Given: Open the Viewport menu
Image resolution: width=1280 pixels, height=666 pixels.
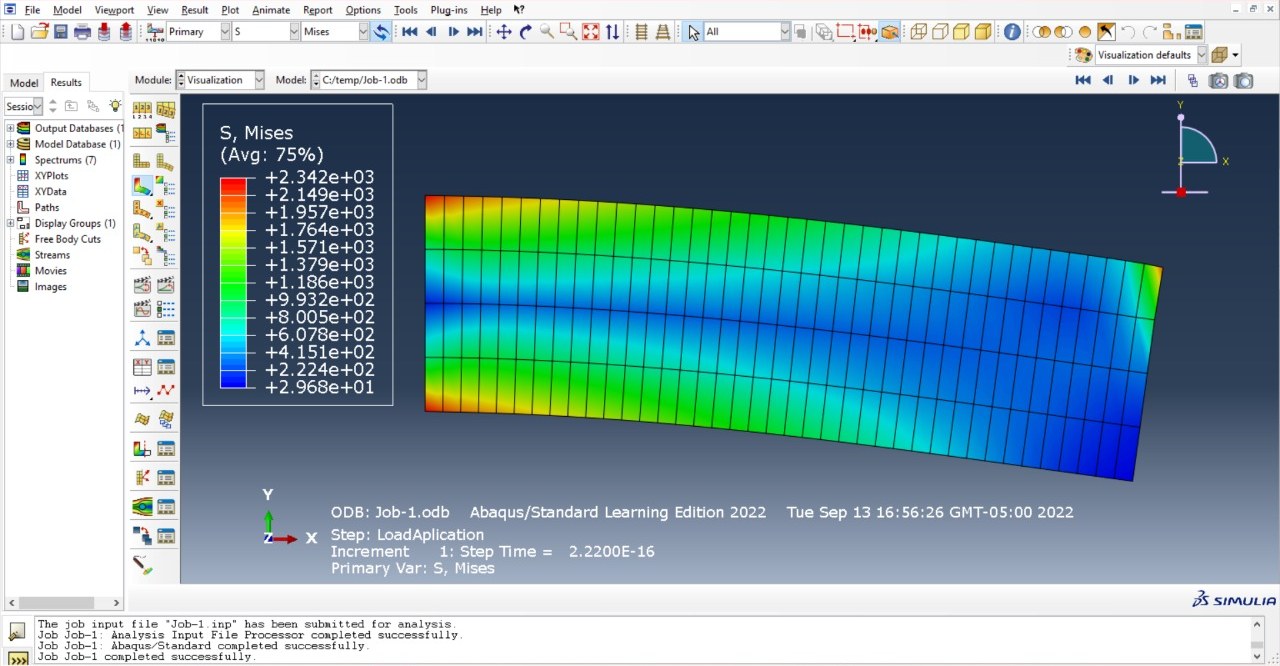Looking at the screenshot, I should 114,10.
